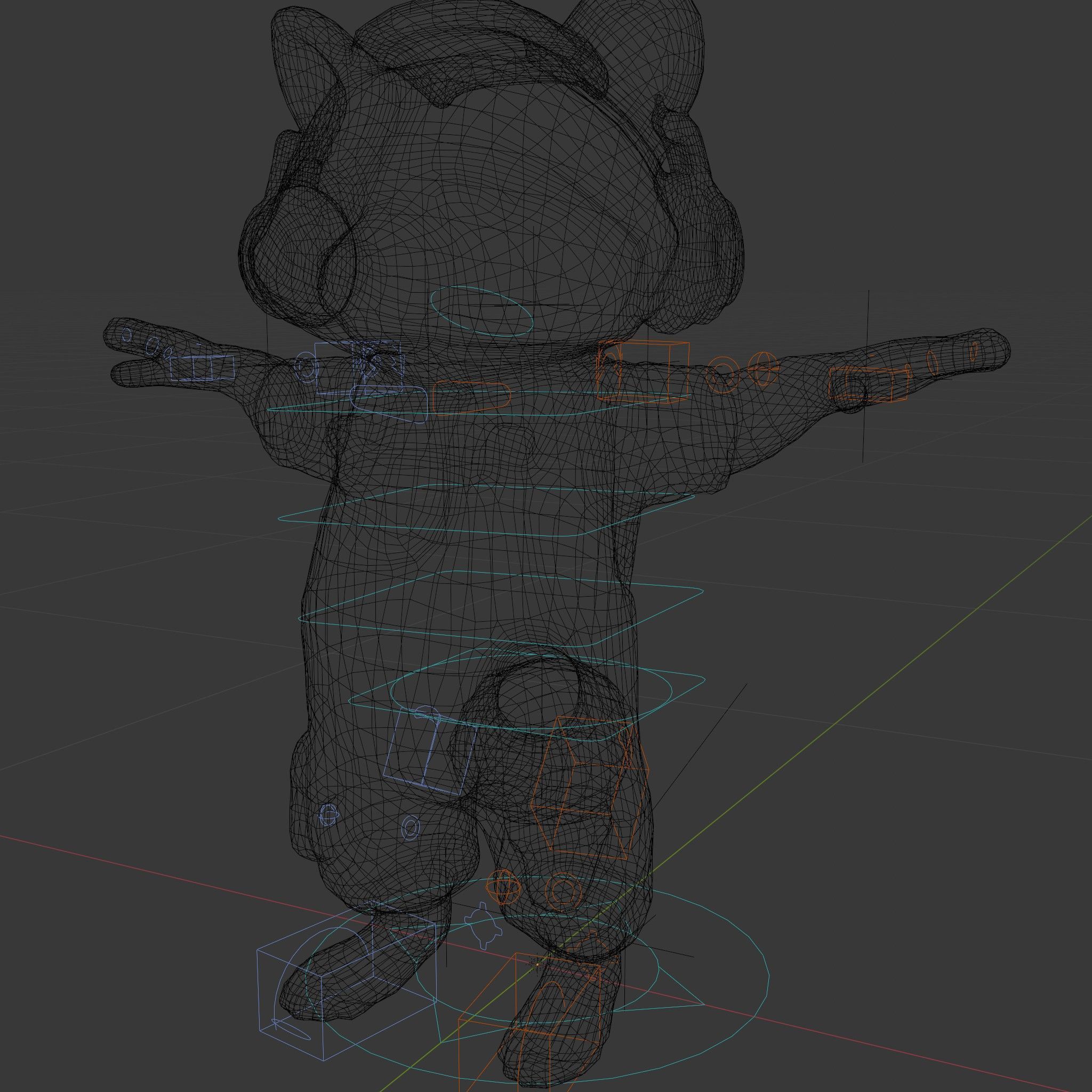Select the orange sphere-shaped knee control
Viewport: 1092px width, 1092px height.
point(503,887)
